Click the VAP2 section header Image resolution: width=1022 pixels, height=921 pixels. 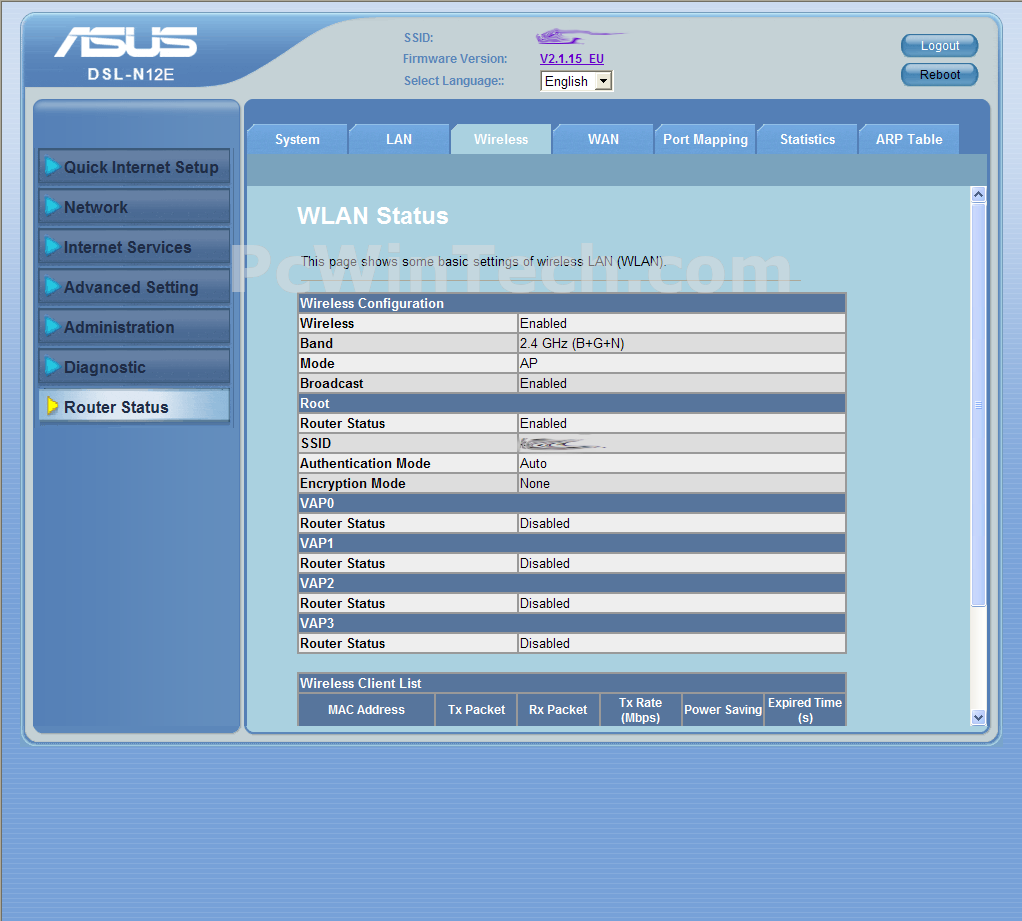click(572, 583)
